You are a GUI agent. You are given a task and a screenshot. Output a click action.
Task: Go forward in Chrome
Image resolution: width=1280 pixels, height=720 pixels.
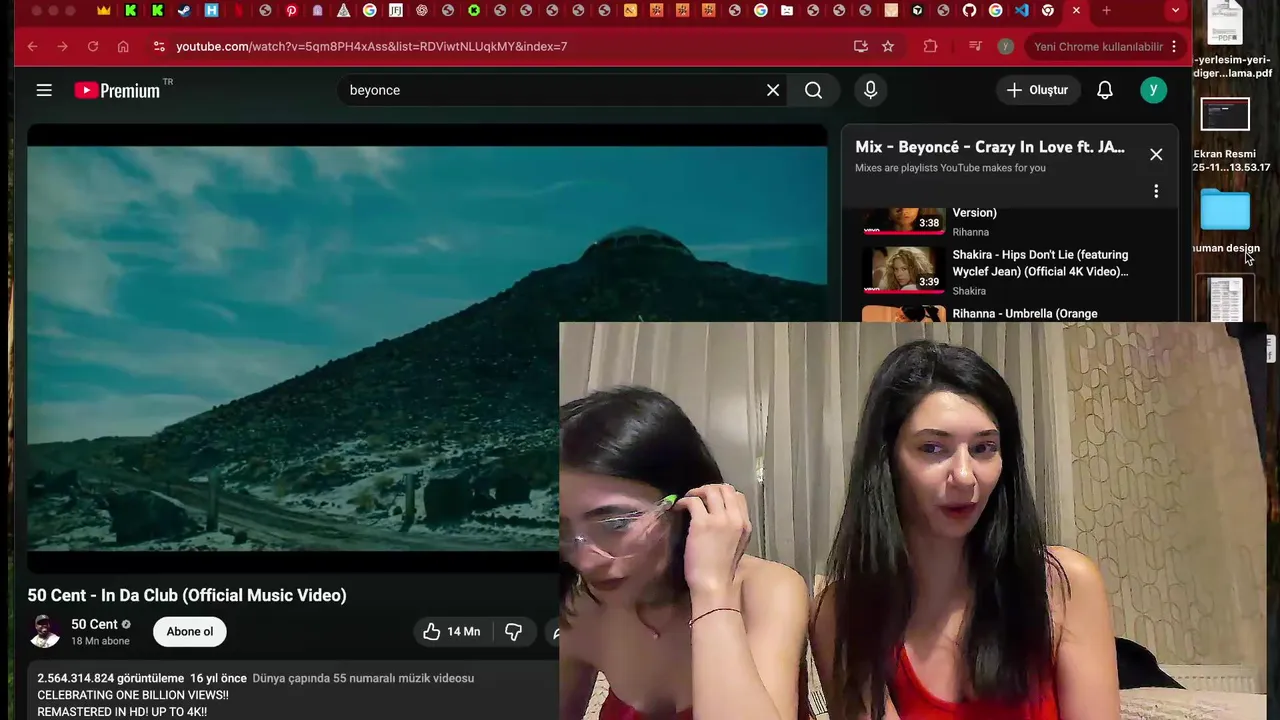pyautogui.click(x=62, y=46)
